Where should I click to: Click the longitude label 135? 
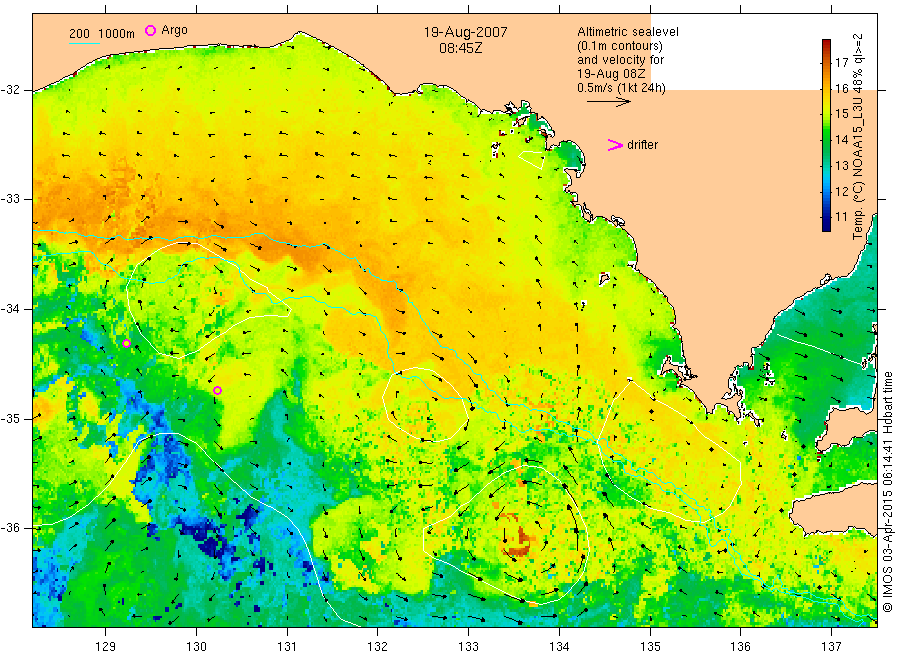click(x=650, y=647)
